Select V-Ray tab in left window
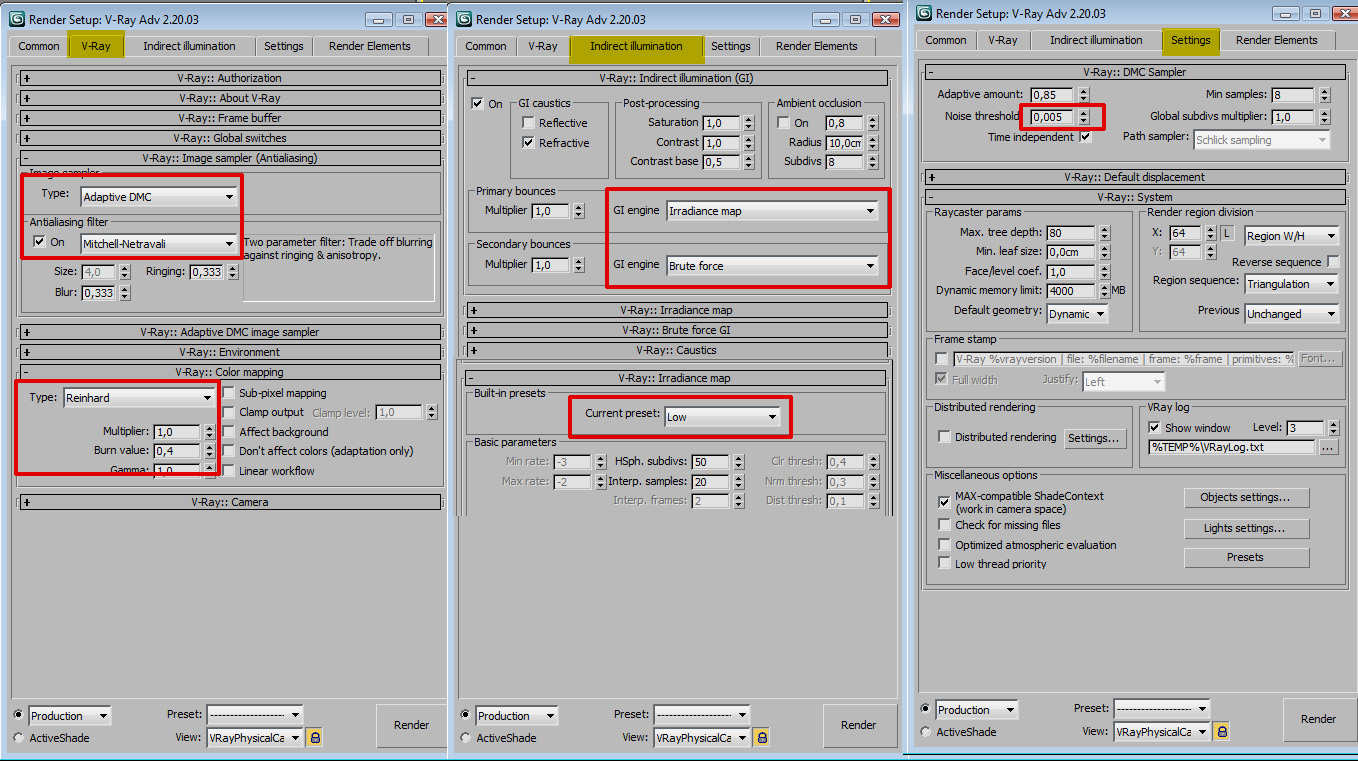1358x761 pixels. click(x=96, y=46)
